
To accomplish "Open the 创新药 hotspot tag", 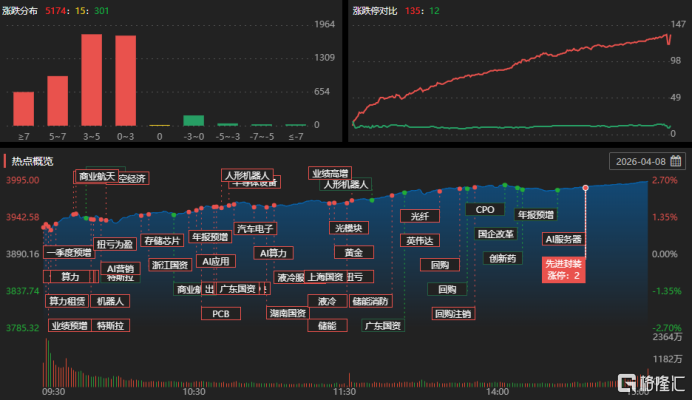I will pos(502,258).
